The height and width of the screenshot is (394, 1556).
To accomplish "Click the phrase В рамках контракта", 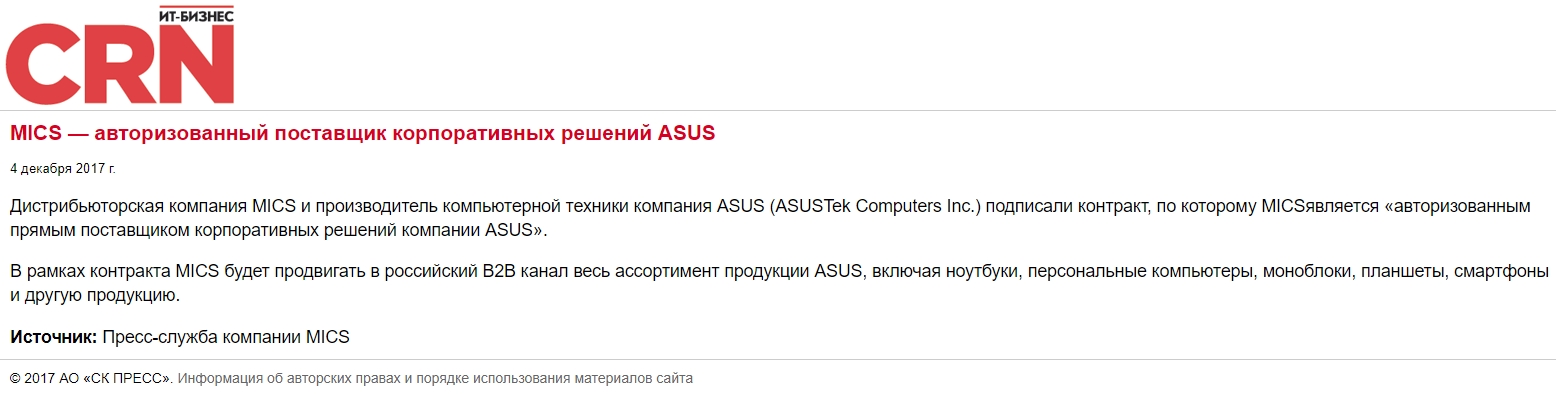I will 90,272.
